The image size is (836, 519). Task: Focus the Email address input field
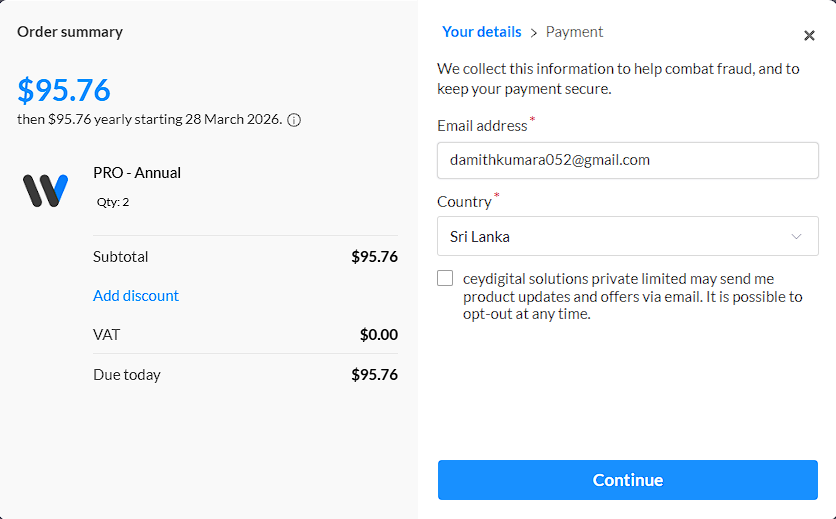627,160
